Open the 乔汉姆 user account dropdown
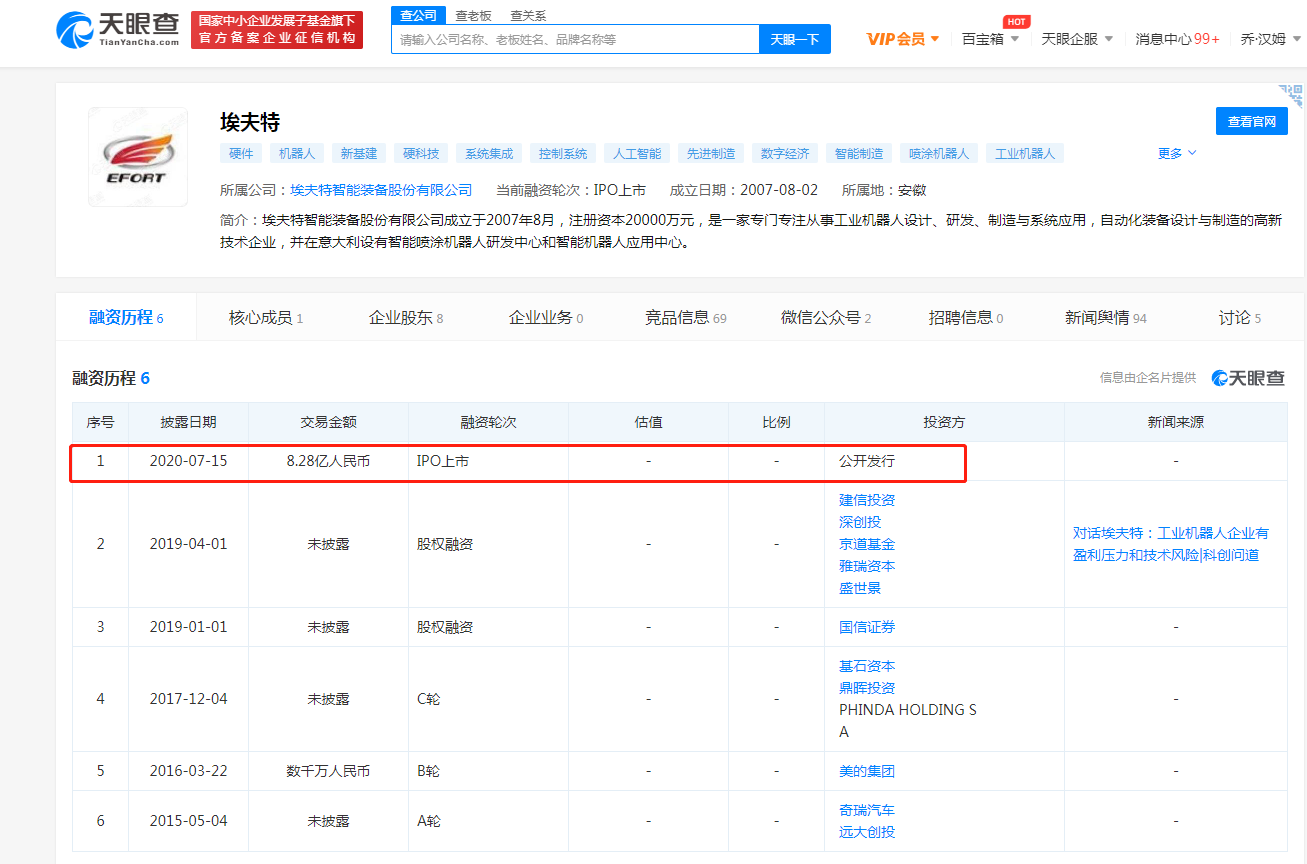This screenshot has height=864, width=1307. pyautogui.click(x=1270, y=39)
